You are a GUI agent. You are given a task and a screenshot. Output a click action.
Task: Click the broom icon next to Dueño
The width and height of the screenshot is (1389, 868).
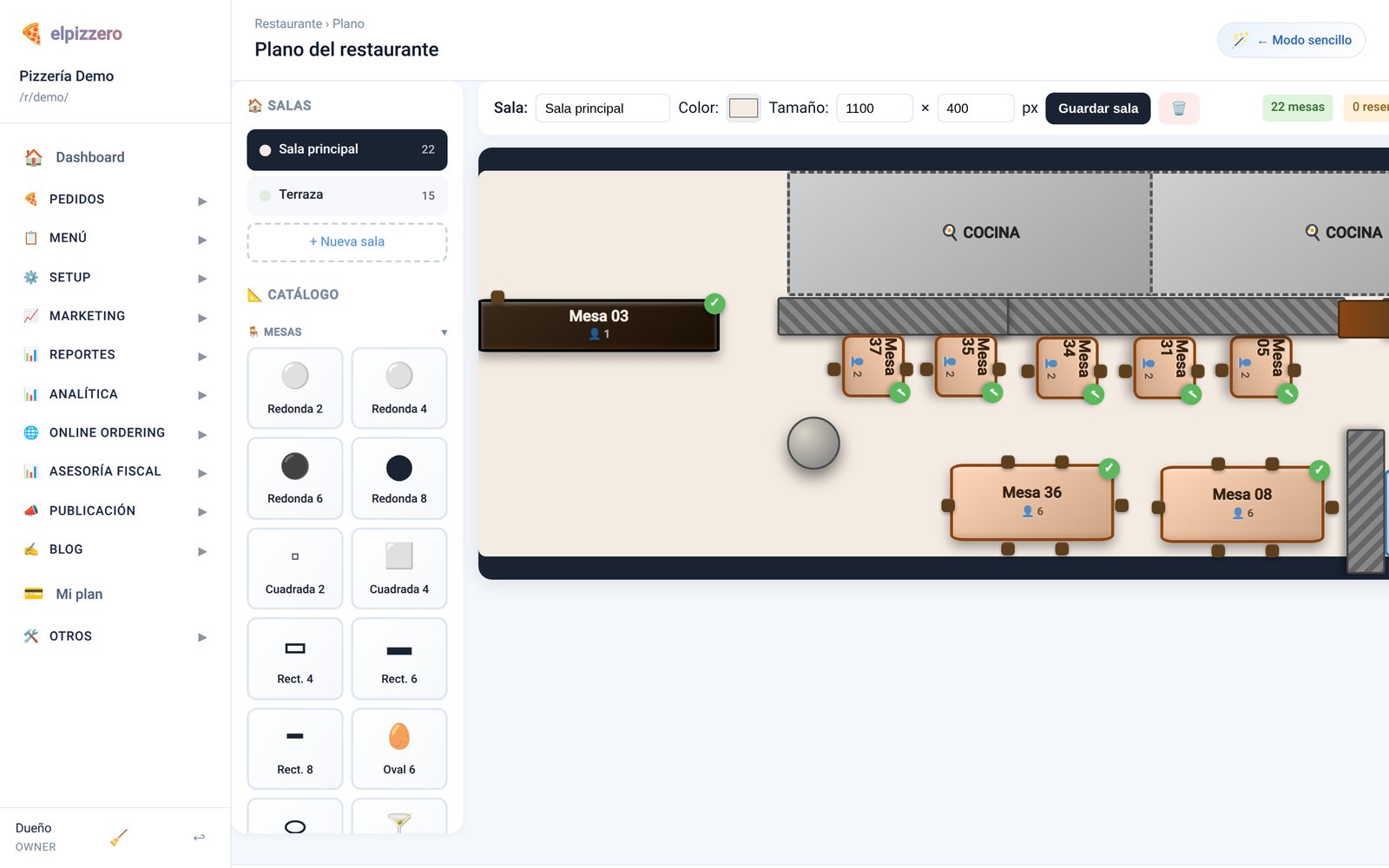tap(119, 837)
